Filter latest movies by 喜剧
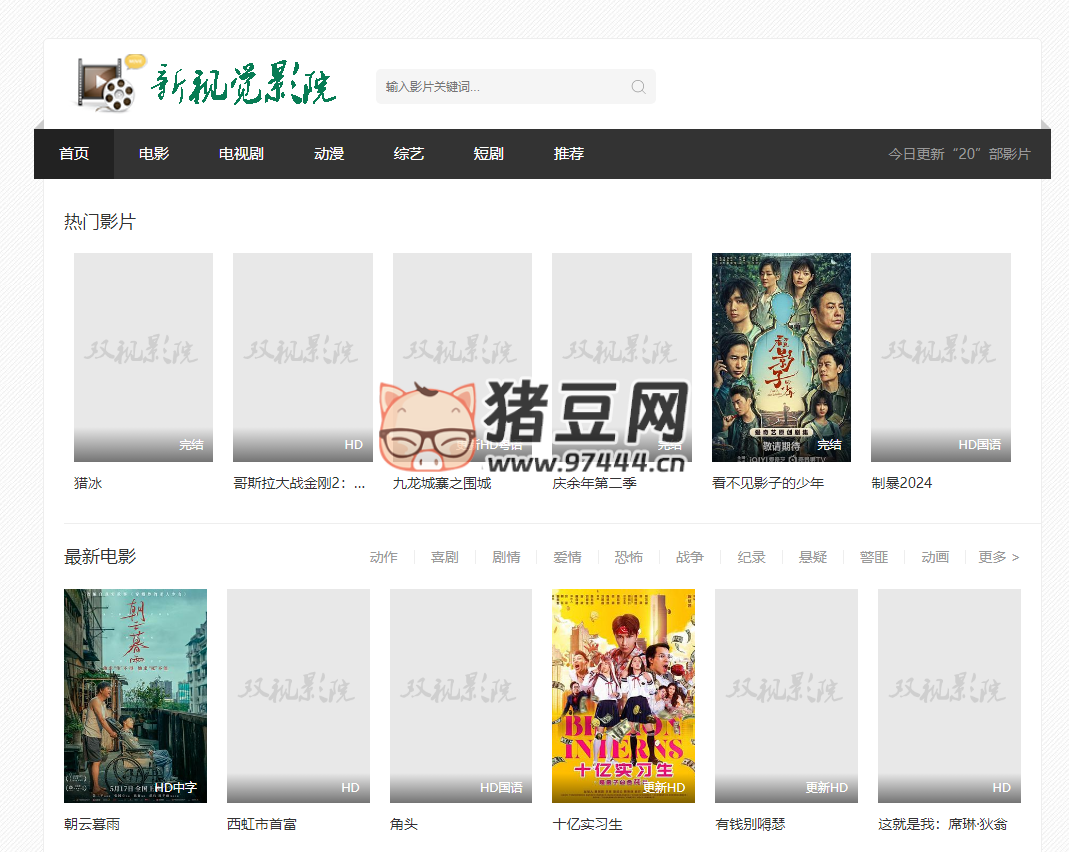 pos(445,557)
